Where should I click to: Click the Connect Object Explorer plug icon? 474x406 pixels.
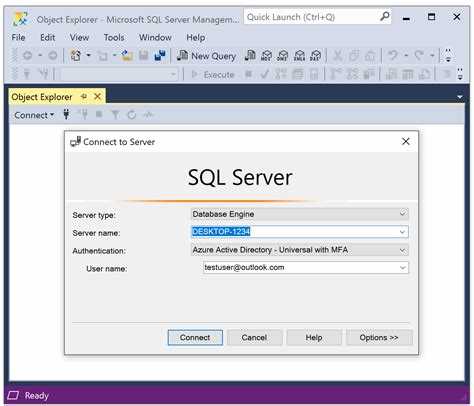click(66, 115)
